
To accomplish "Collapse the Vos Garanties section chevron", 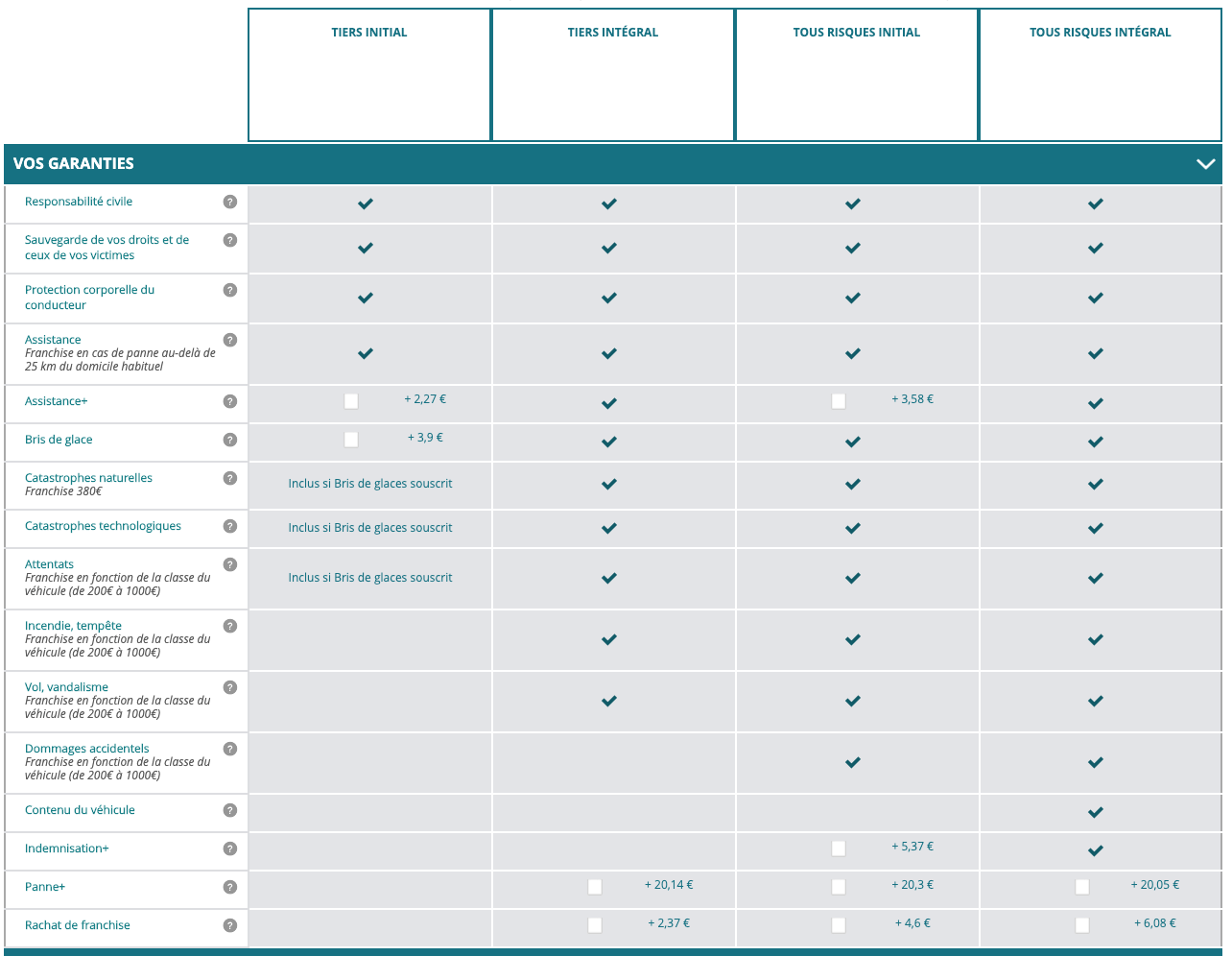I will (1206, 164).
